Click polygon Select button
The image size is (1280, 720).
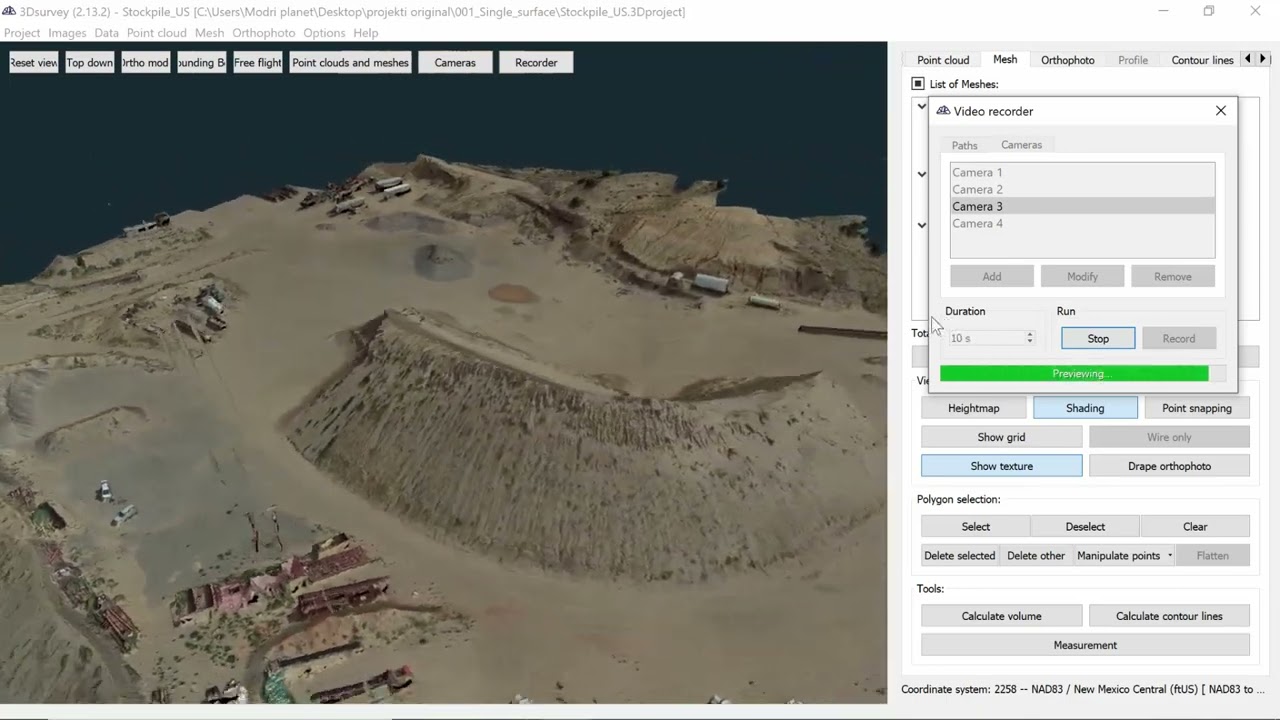[x=975, y=527]
